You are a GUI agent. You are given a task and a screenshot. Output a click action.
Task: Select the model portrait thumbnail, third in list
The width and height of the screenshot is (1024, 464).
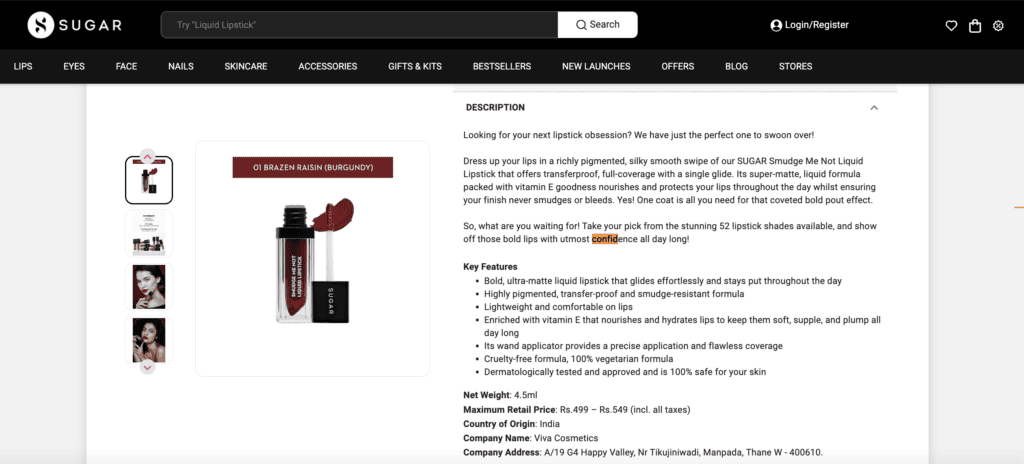click(x=149, y=287)
